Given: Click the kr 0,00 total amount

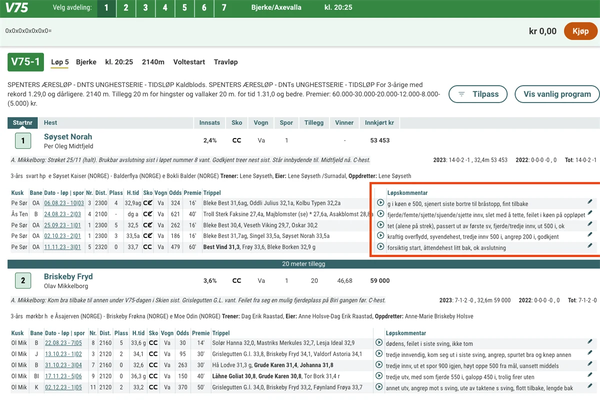Looking at the screenshot, I should pos(543,31).
